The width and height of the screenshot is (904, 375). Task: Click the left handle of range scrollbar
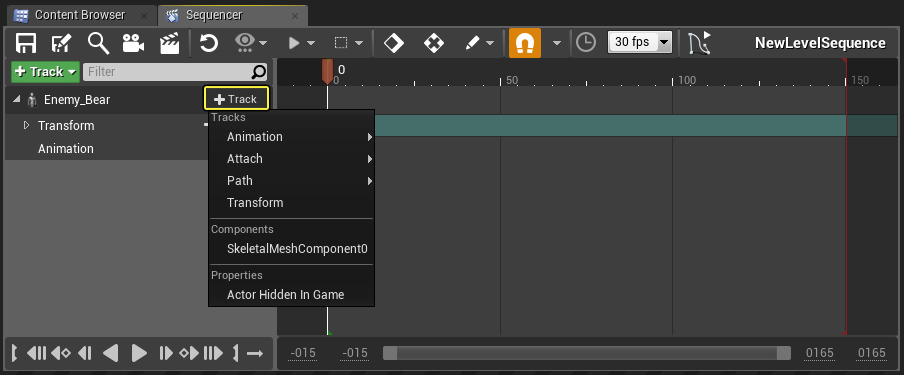tap(390, 353)
